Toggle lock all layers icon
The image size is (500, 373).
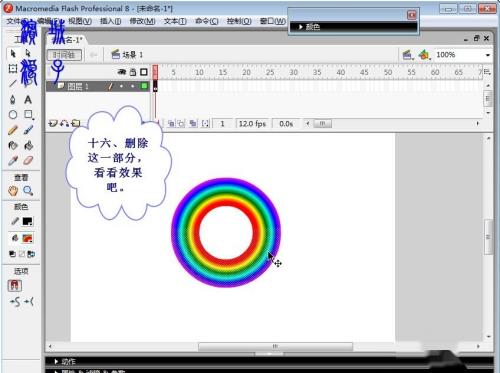(133, 72)
